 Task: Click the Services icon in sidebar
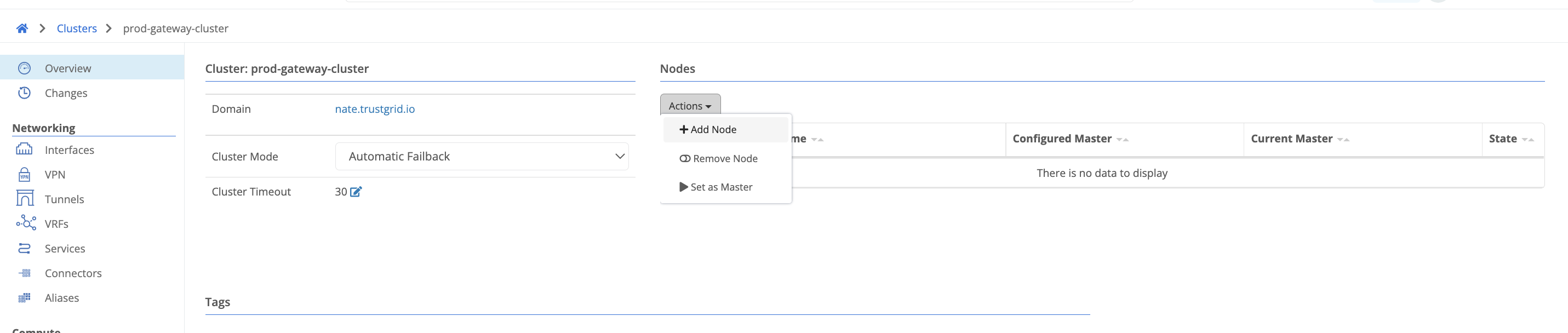point(24,248)
